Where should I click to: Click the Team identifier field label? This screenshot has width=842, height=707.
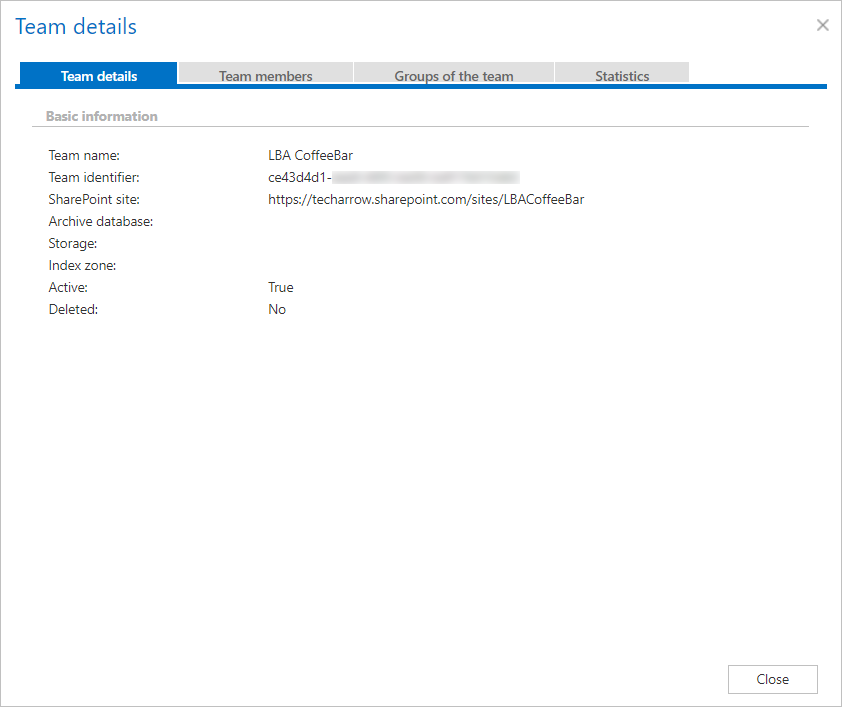pyautogui.click(x=94, y=177)
